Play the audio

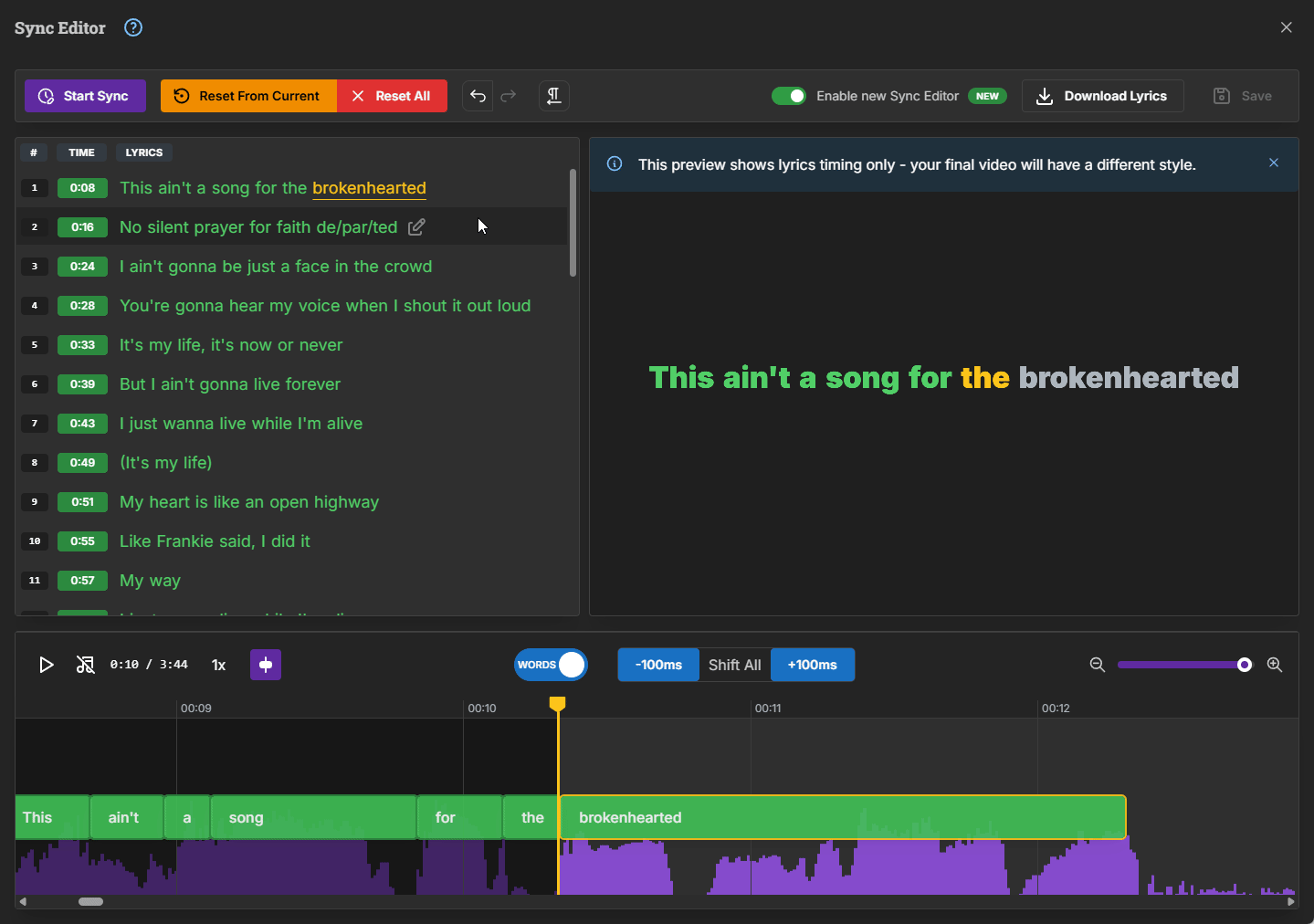tap(46, 665)
